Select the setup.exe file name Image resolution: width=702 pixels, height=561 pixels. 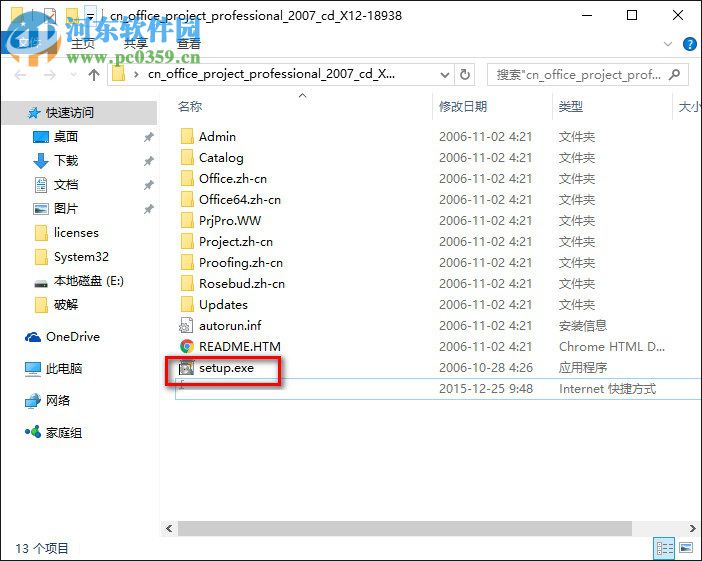click(x=226, y=368)
